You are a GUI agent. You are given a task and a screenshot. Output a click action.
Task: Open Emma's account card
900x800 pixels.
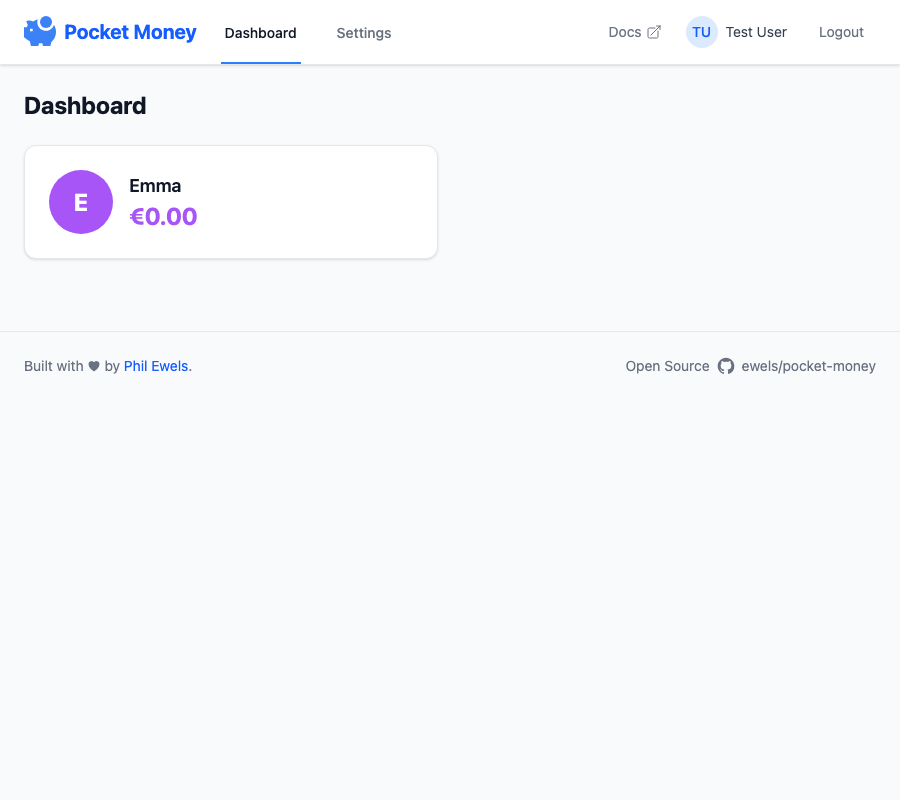tap(230, 201)
